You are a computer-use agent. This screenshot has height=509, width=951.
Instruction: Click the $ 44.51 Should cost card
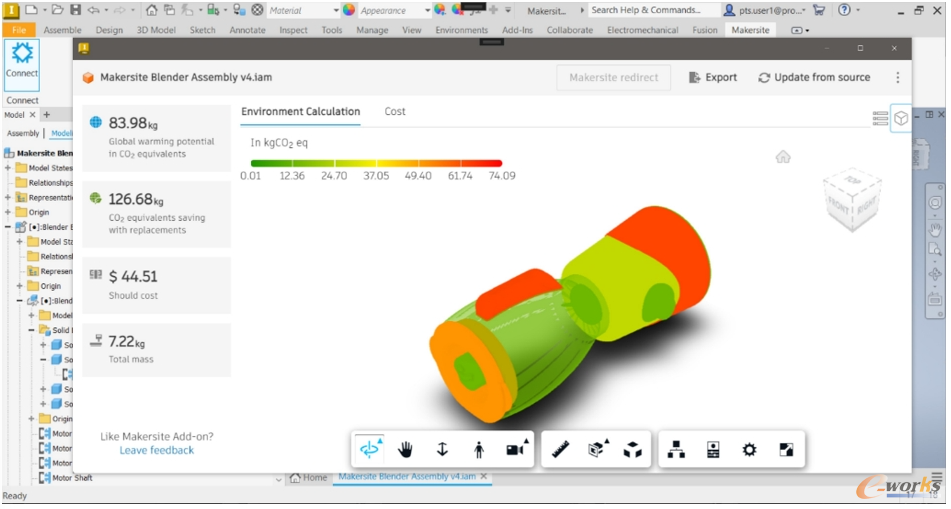coord(156,285)
